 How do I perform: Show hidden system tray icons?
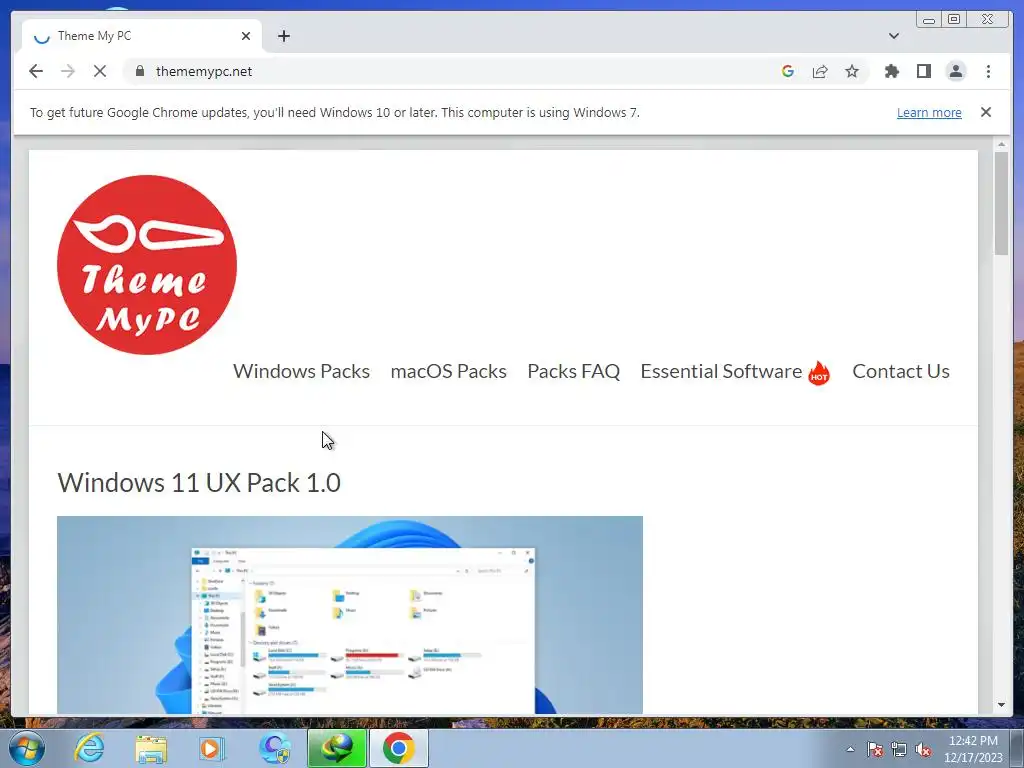[850, 749]
